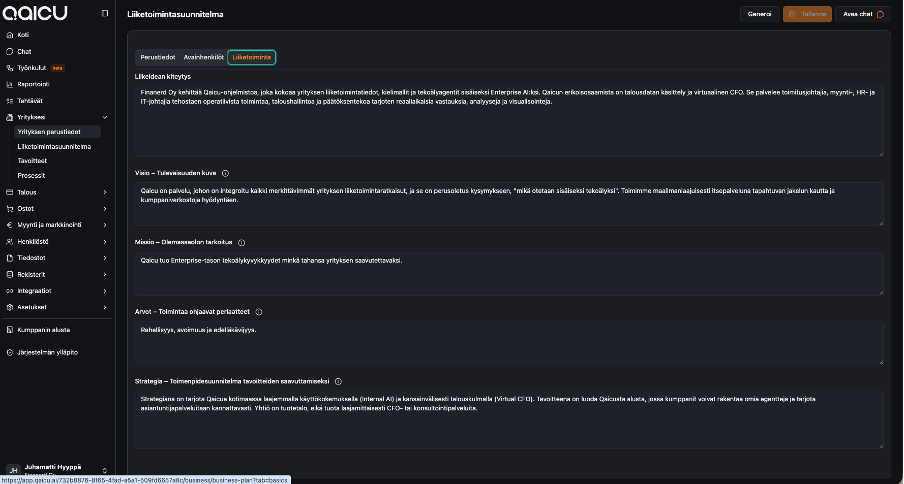Click the Avaa chat button

pos(861,14)
